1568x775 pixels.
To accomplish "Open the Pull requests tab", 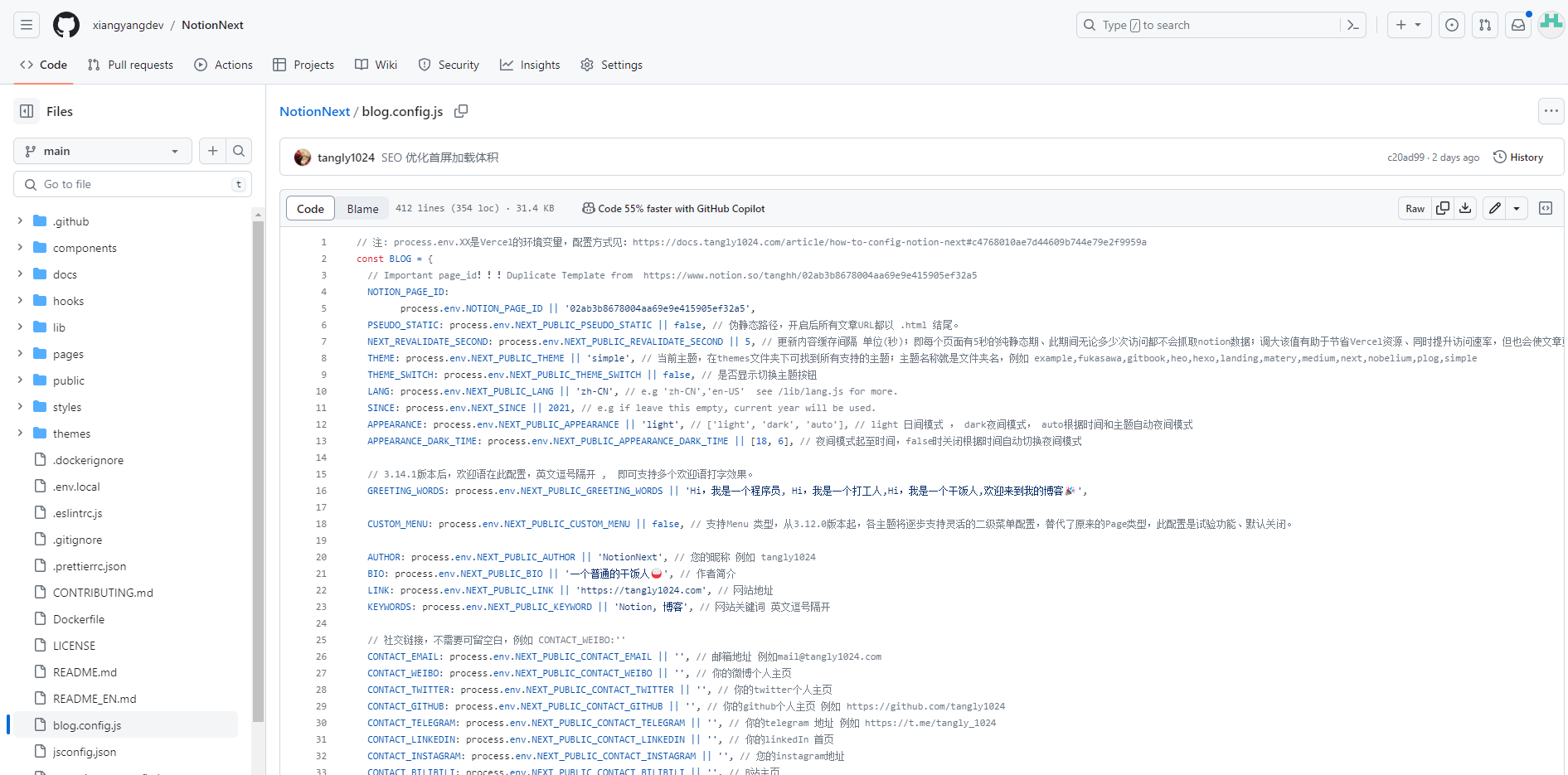I will click(x=130, y=65).
